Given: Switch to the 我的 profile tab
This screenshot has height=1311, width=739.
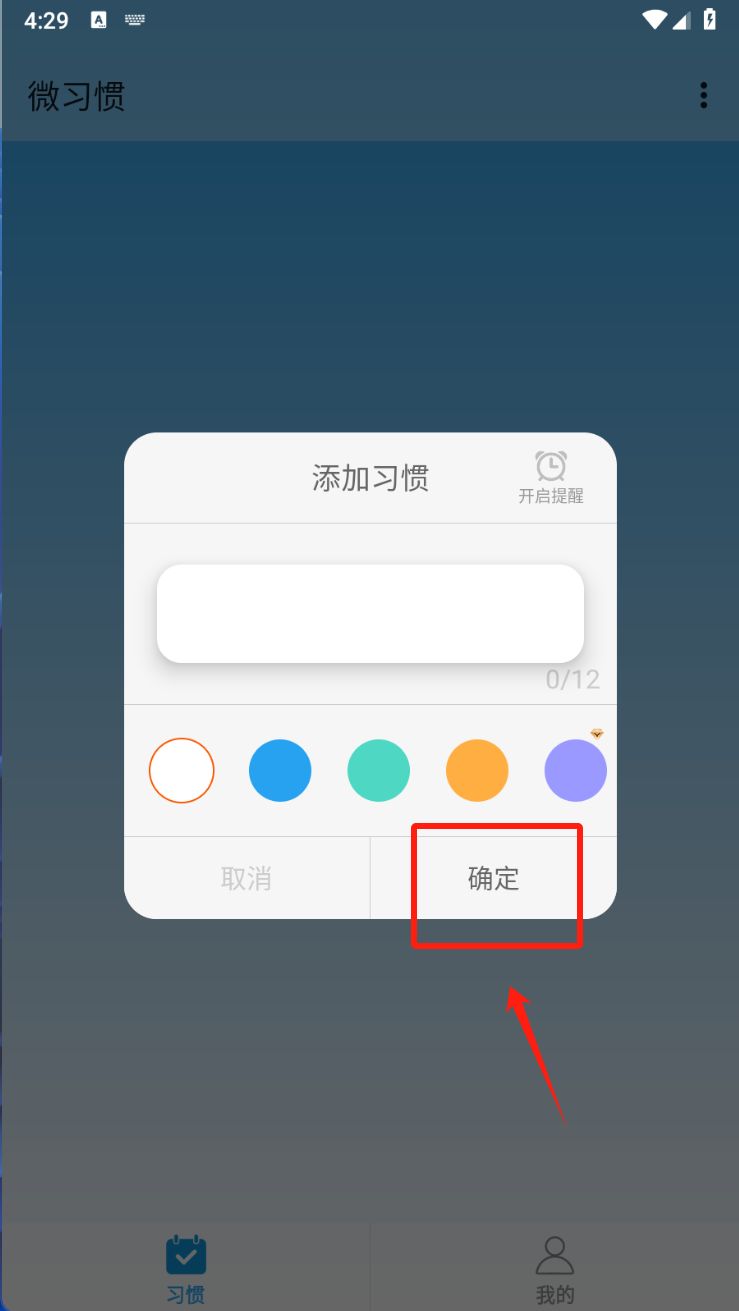Looking at the screenshot, I should pyautogui.click(x=555, y=1269).
